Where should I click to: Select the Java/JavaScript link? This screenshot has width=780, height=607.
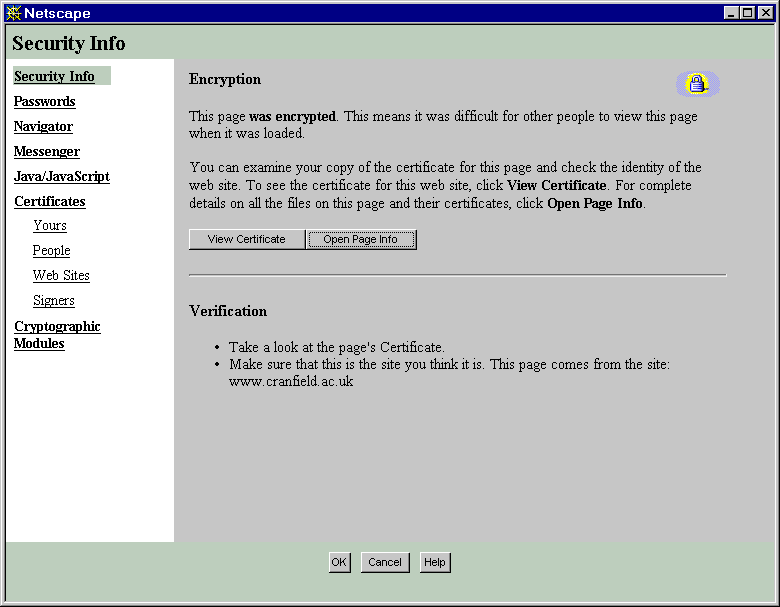62,176
